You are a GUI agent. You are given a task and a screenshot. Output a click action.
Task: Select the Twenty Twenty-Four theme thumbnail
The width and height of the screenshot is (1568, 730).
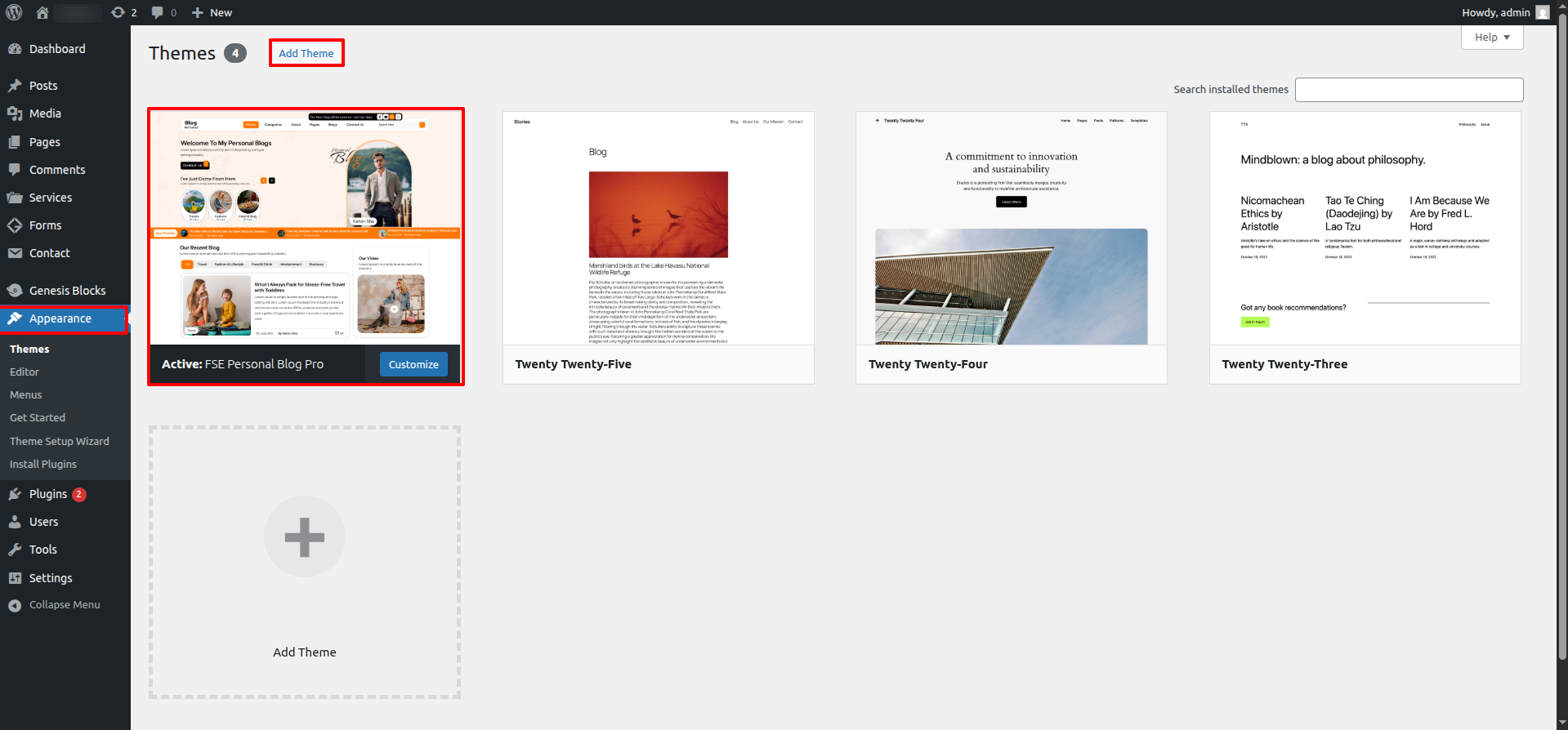click(1011, 229)
